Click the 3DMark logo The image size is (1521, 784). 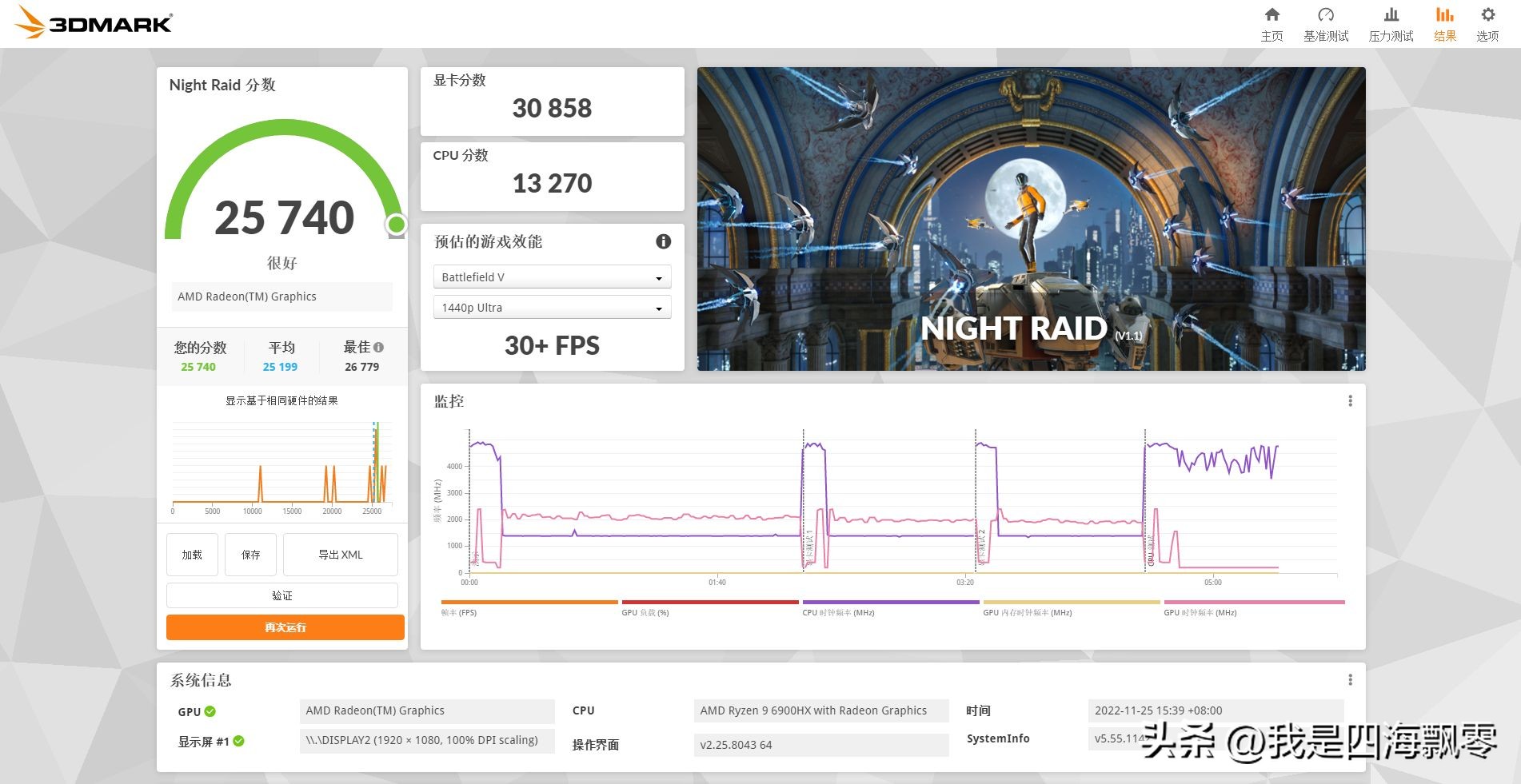[94, 22]
